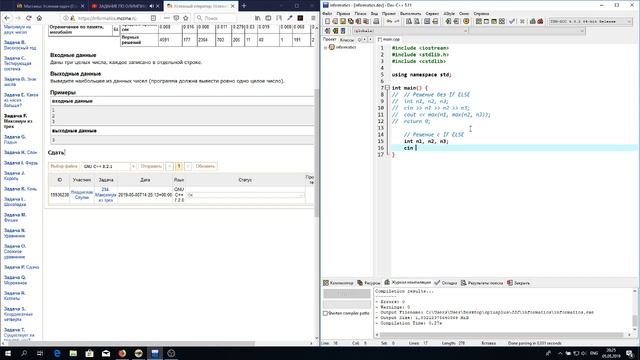This screenshot has width=640, height=360.
Task: Click the Redo icon in Dev-C++ toolbar
Action: coord(396,21)
